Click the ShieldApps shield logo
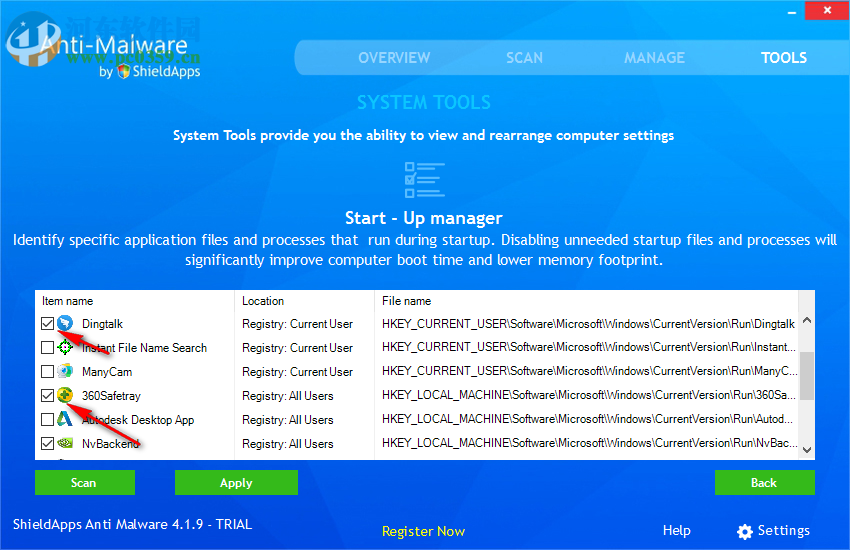This screenshot has width=850, height=550. click(x=124, y=71)
